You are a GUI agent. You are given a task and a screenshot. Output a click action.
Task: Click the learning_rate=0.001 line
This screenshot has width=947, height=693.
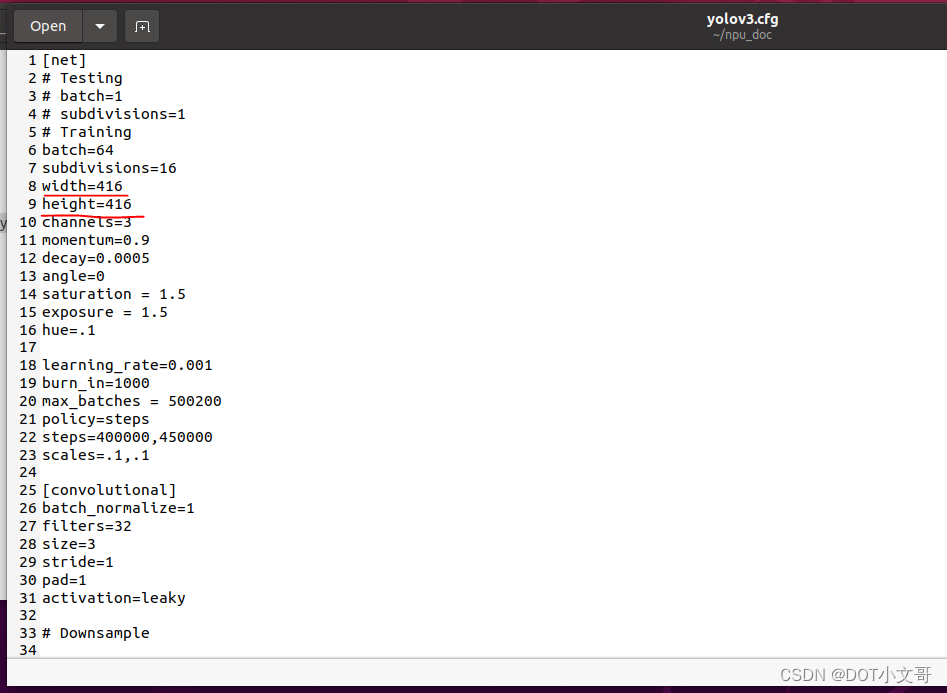[x=127, y=366]
